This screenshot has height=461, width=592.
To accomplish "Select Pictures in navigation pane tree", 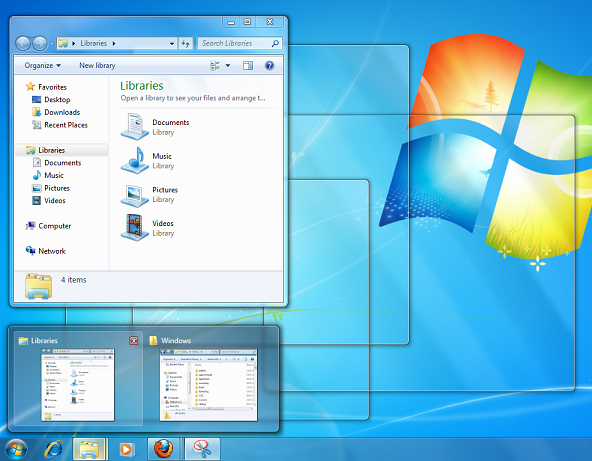I will [x=57, y=188].
